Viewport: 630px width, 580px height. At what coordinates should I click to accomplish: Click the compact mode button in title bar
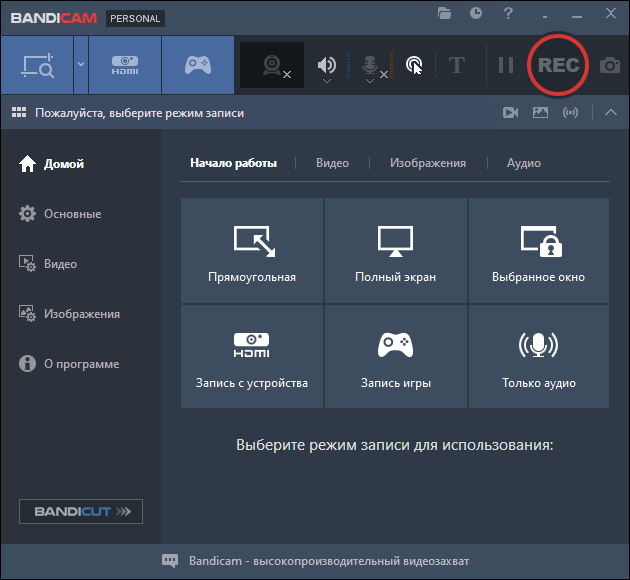point(545,17)
